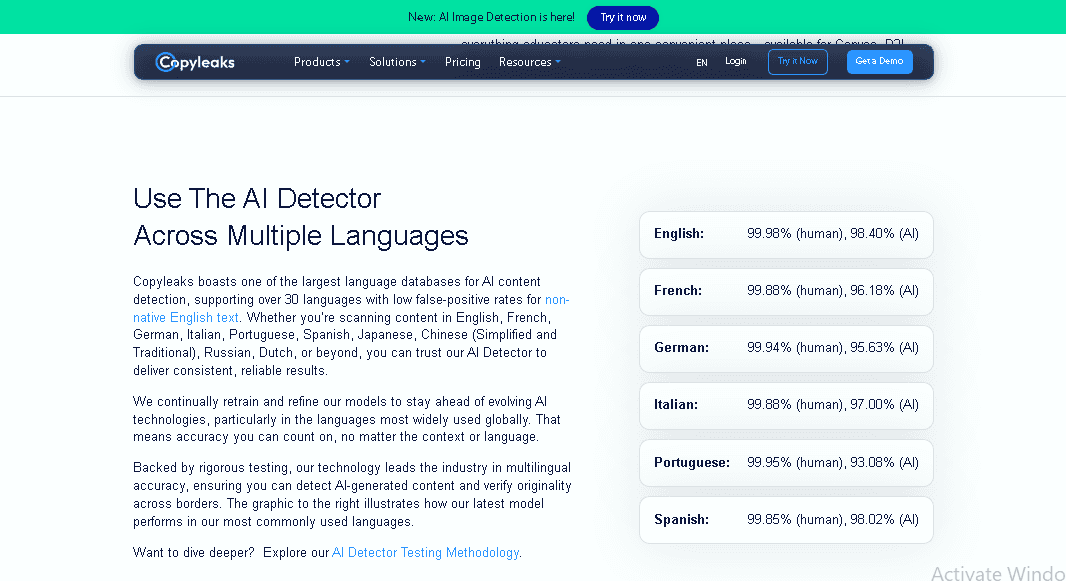Open the Products dropdown menu
Screen dimensions: 1066x581
(320, 62)
